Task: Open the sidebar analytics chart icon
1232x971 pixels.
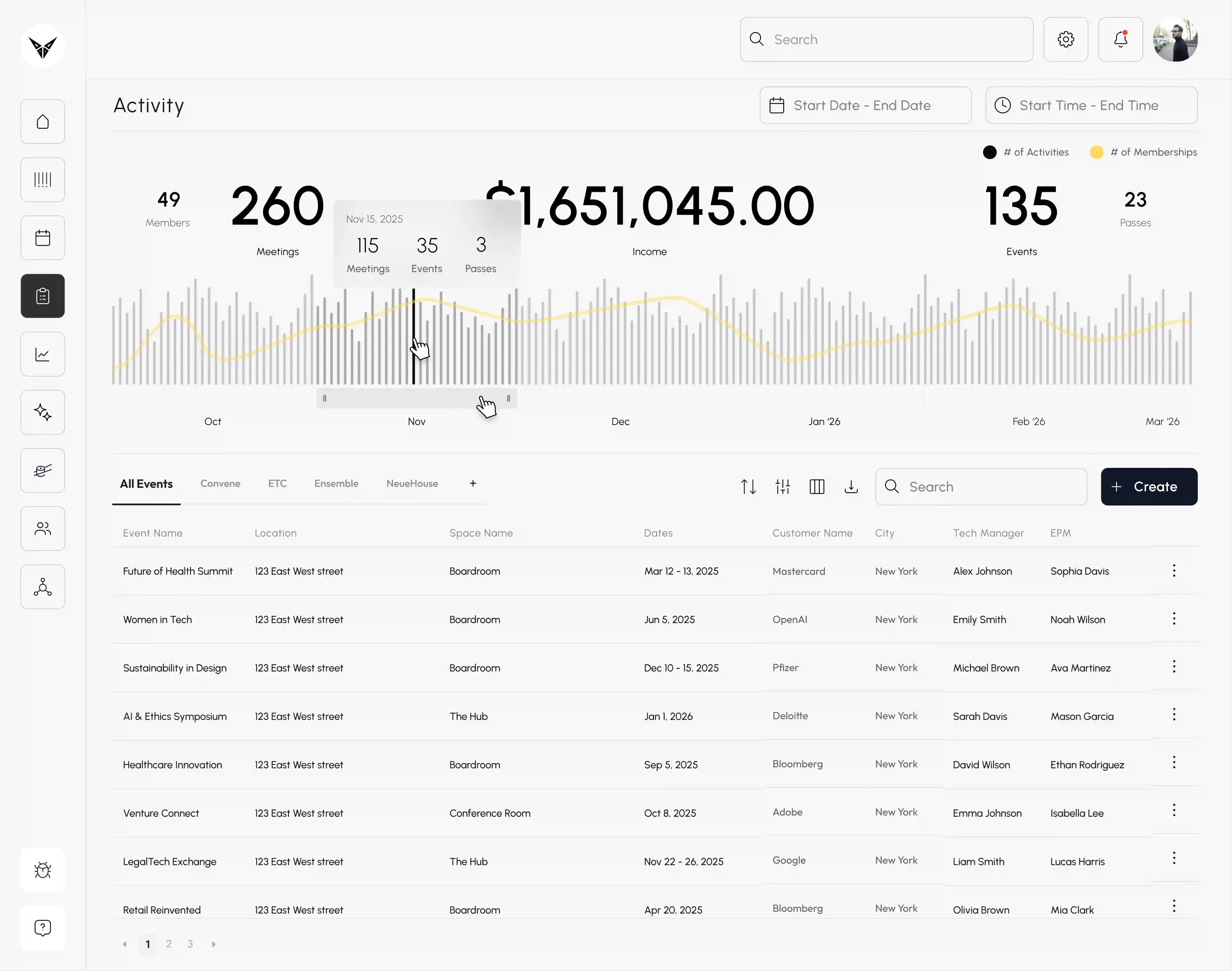Action: 43,354
